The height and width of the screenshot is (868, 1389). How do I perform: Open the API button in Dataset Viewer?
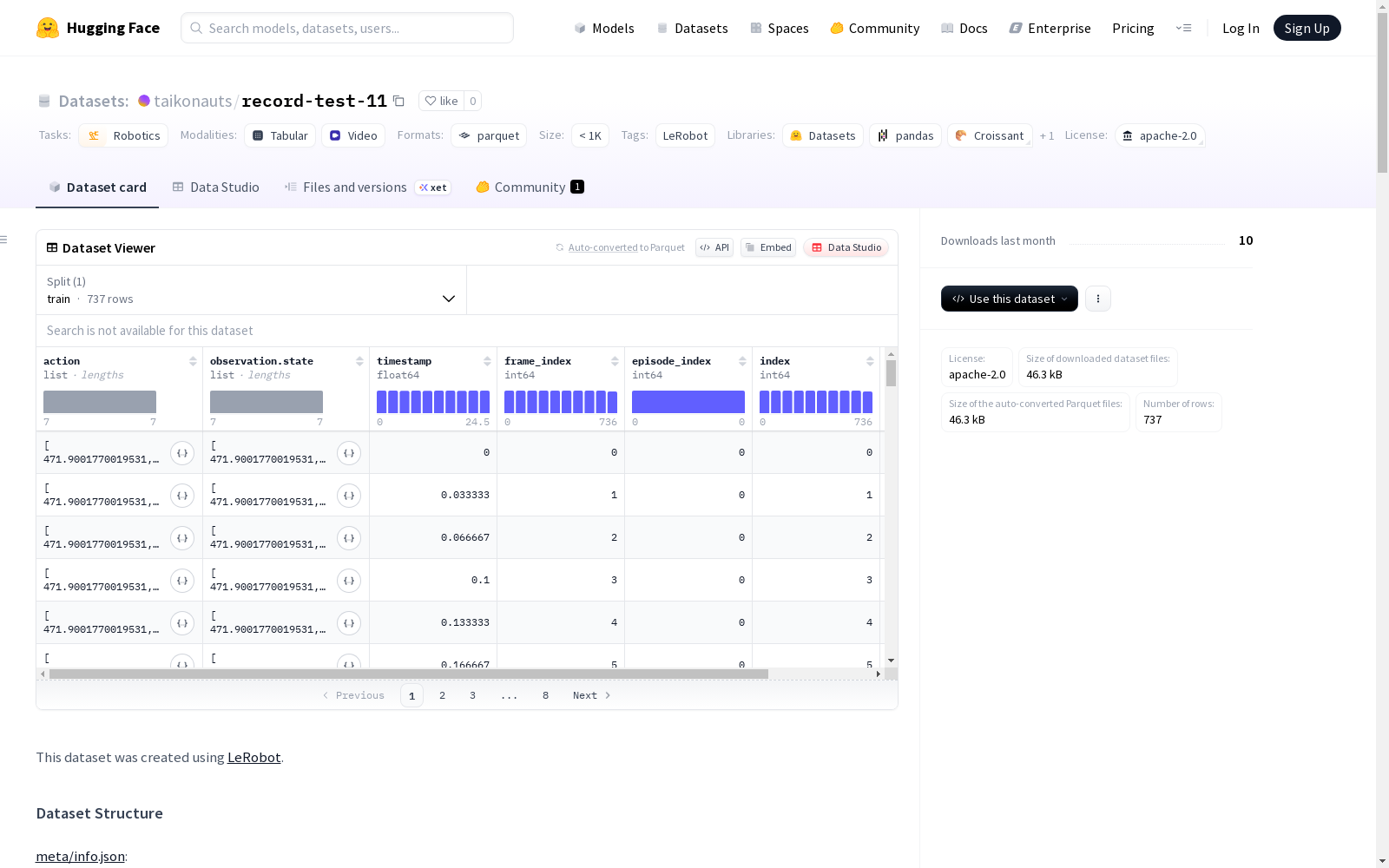(x=714, y=247)
